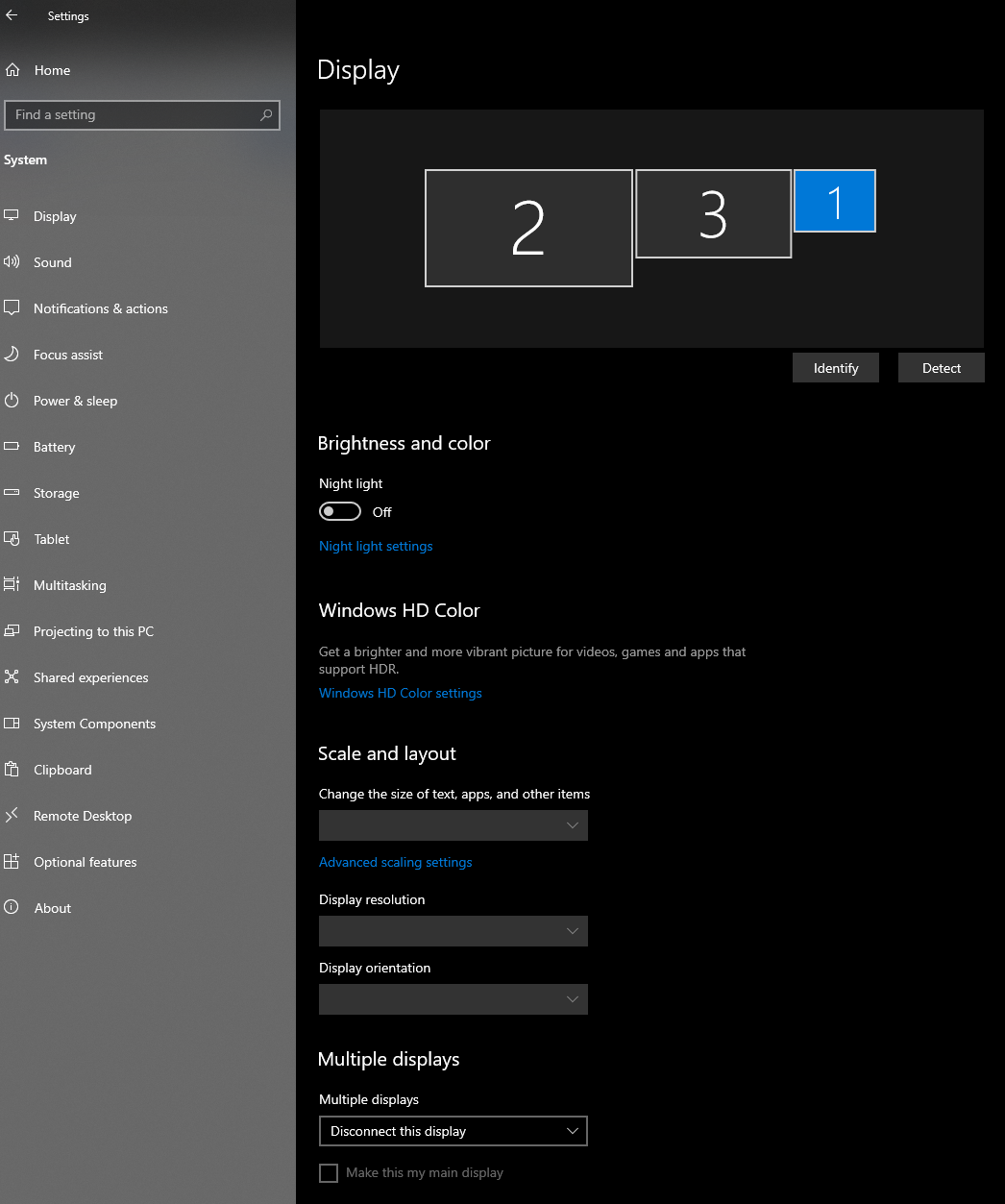Expand the Display resolution dropdown

pos(453,931)
